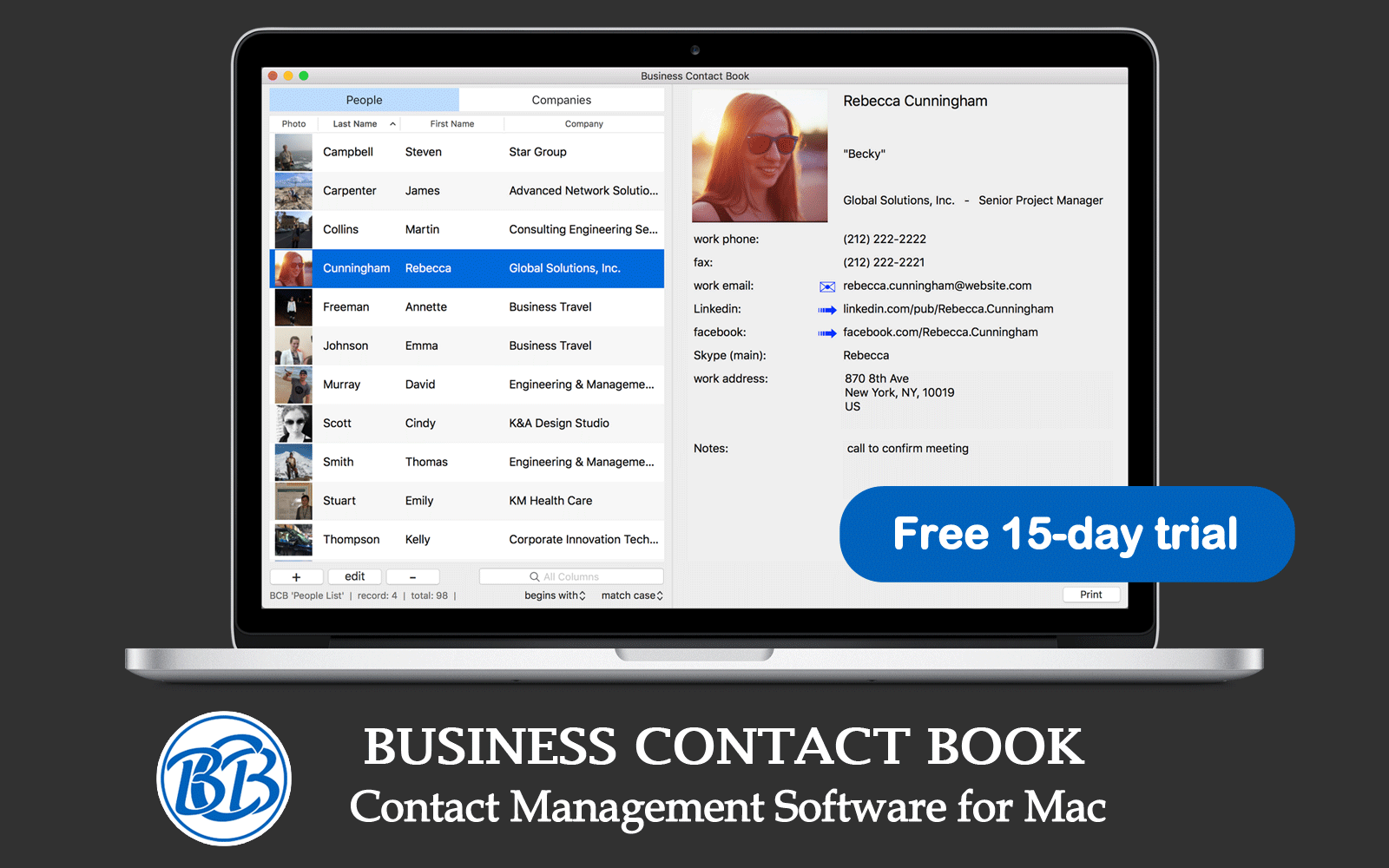Select Martin Collins's photo thumbnail
Viewport: 1389px width, 868px height.
(293, 230)
